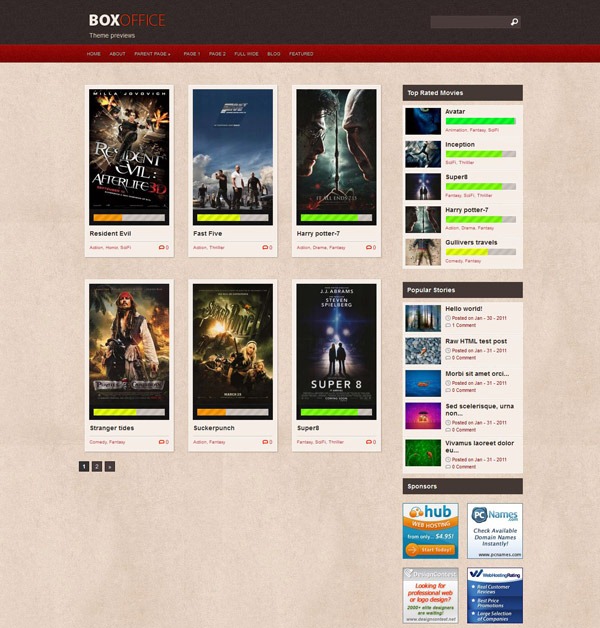Open the Stranger tides poster
Image resolution: width=600 pixels, height=628 pixels.
pyautogui.click(x=129, y=352)
